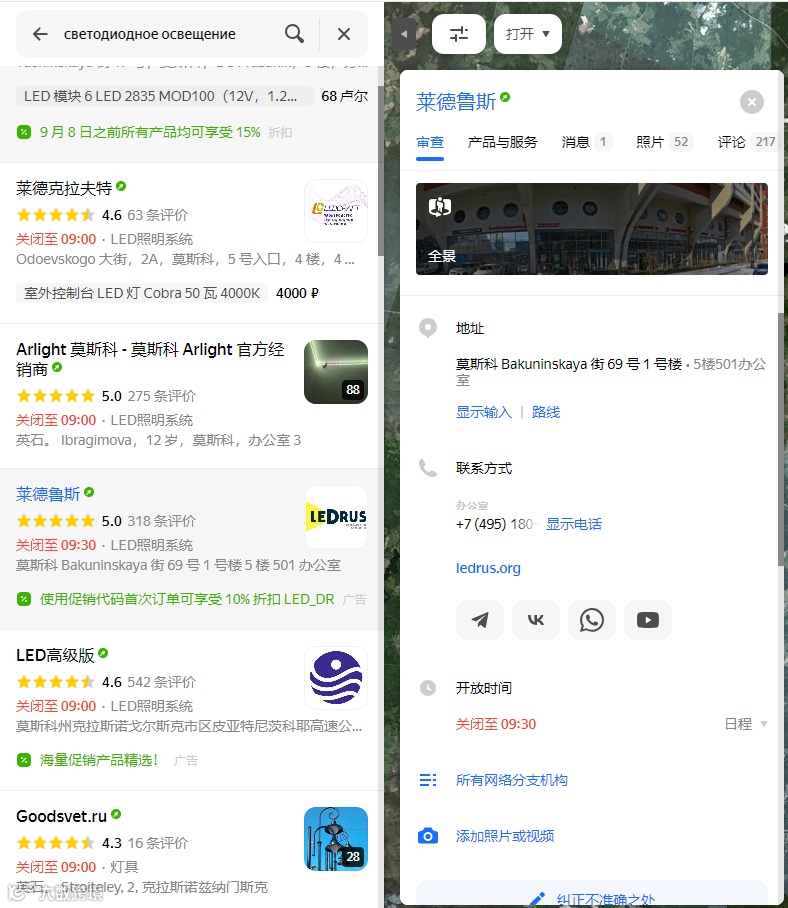Click the 318 条评价 rating text
The width and height of the screenshot is (788, 908).
click(x=162, y=521)
